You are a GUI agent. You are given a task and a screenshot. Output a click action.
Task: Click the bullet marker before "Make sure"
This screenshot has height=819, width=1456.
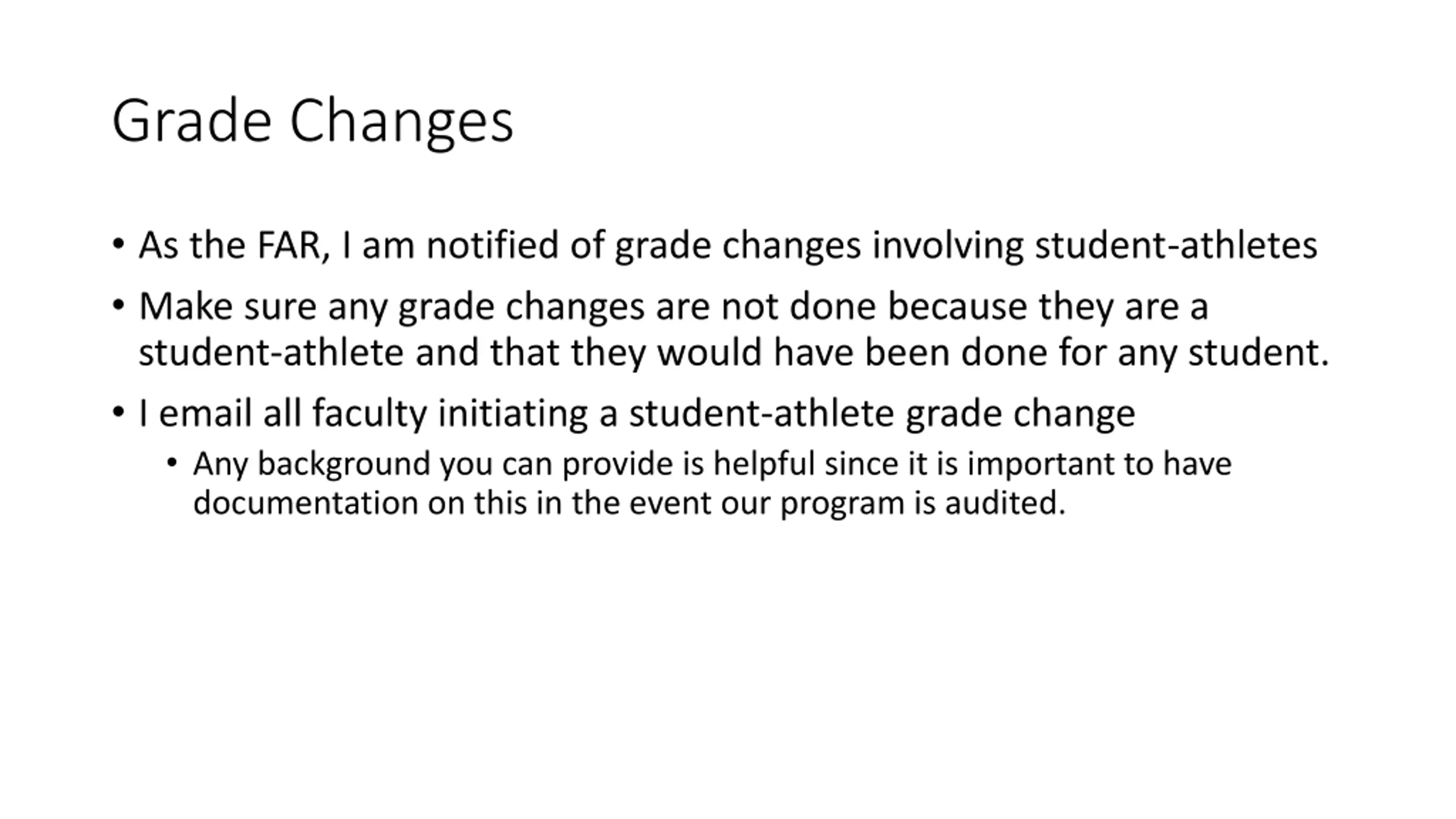pos(118,306)
